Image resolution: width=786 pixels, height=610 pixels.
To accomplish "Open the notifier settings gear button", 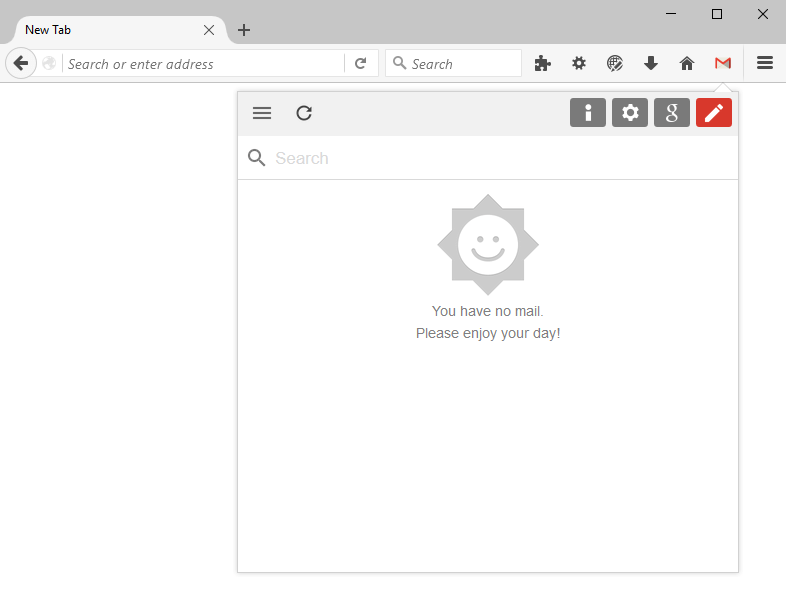I will [630, 112].
